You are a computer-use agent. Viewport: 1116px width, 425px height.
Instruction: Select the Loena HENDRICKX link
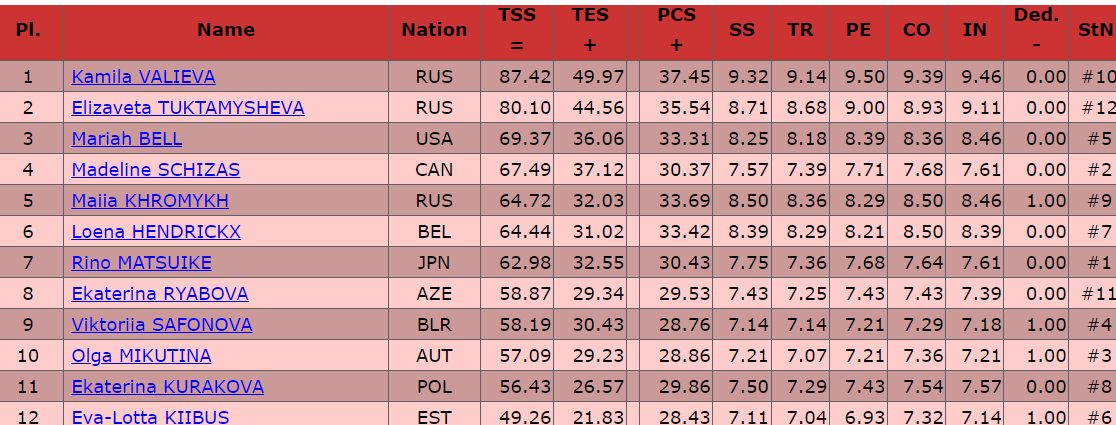coord(156,232)
